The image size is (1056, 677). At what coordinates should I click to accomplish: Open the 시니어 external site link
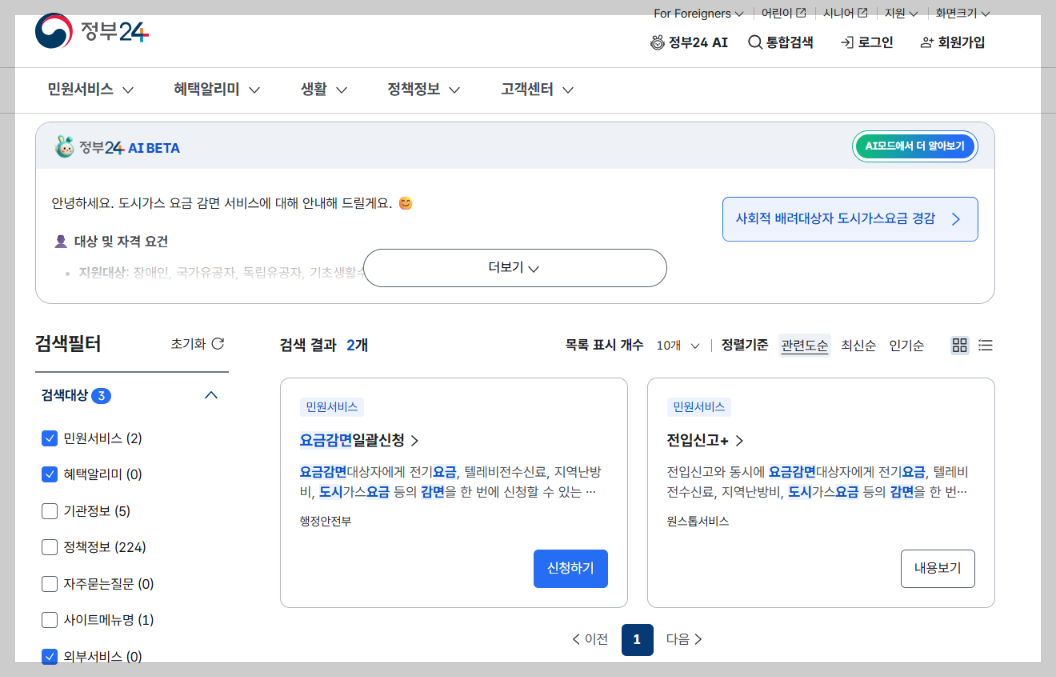(x=845, y=13)
